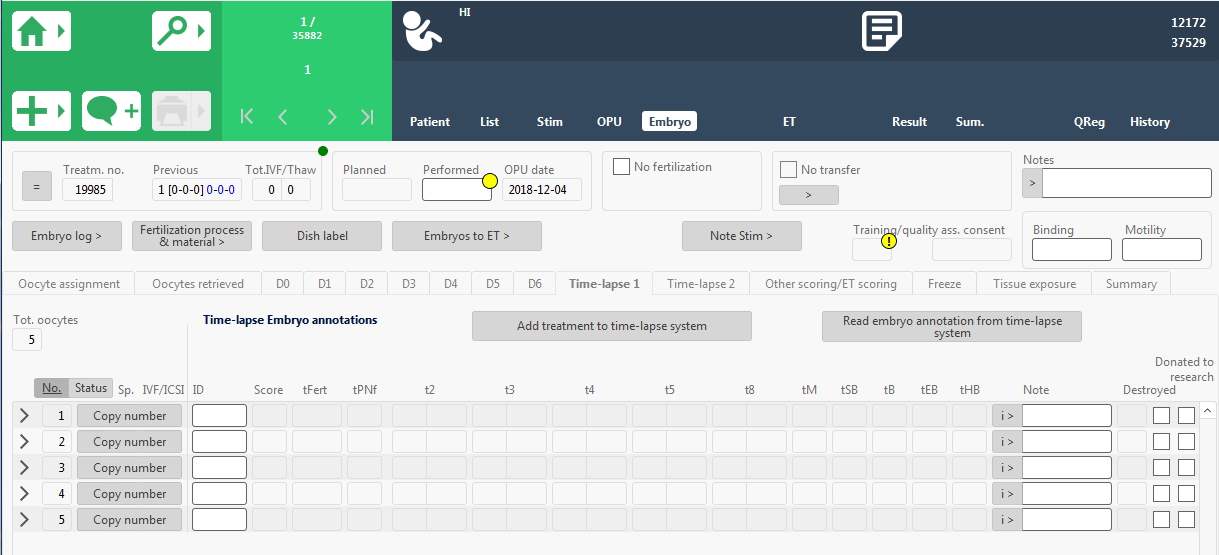Go to the first record arrow
Screen dimensions: 1219x555
[x=247, y=117]
